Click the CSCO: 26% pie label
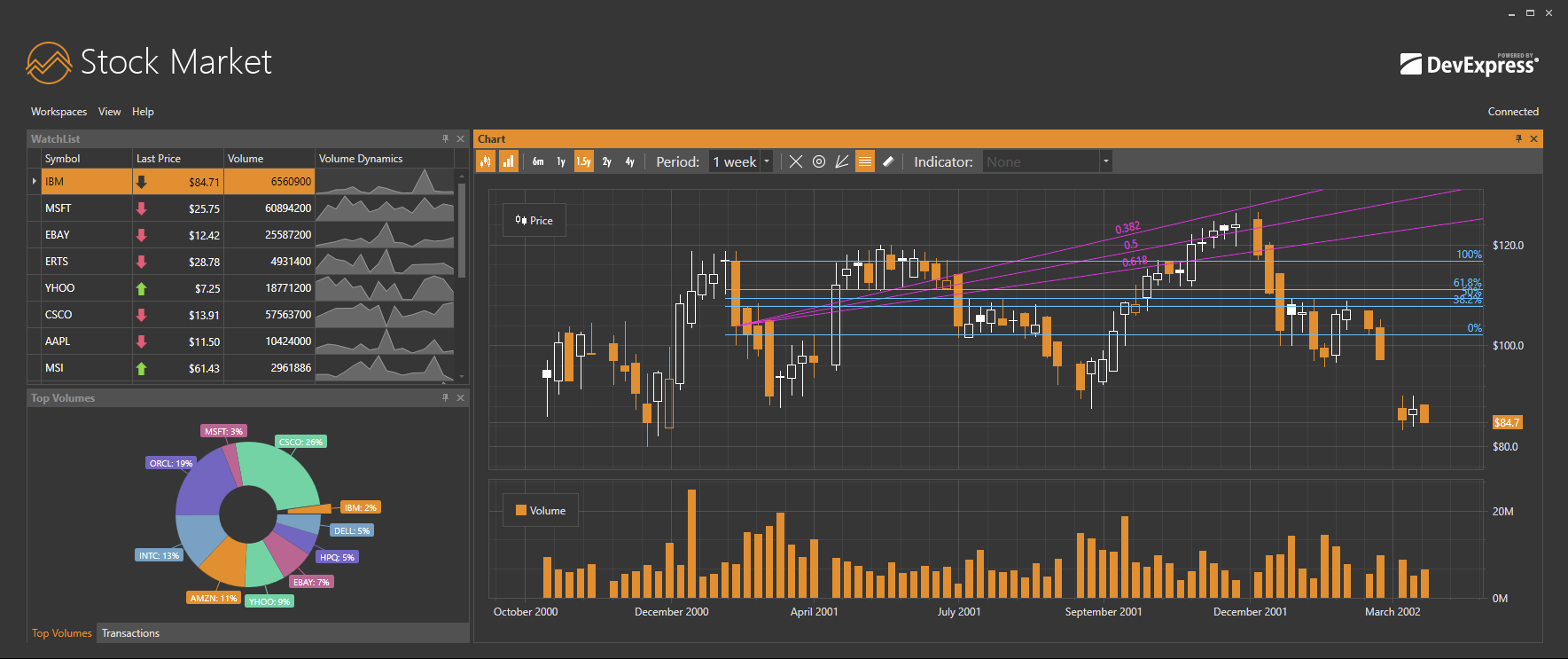The width and height of the screenshot is (1568, 659). tap(300, 442)
